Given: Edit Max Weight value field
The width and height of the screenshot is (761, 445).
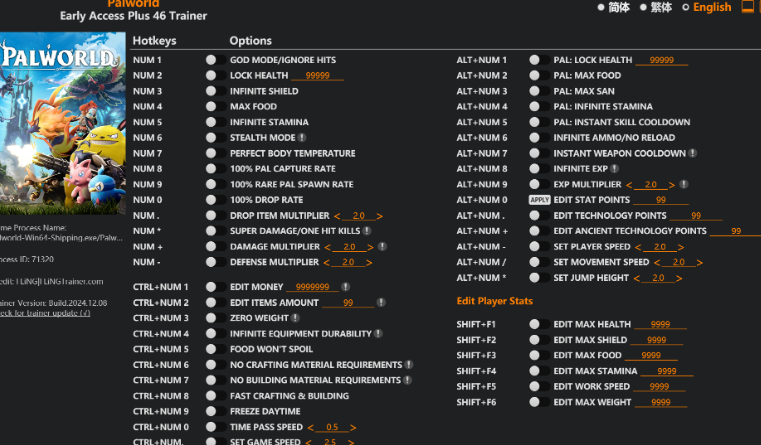Looking at the screenshot, I should click(661, 402).
